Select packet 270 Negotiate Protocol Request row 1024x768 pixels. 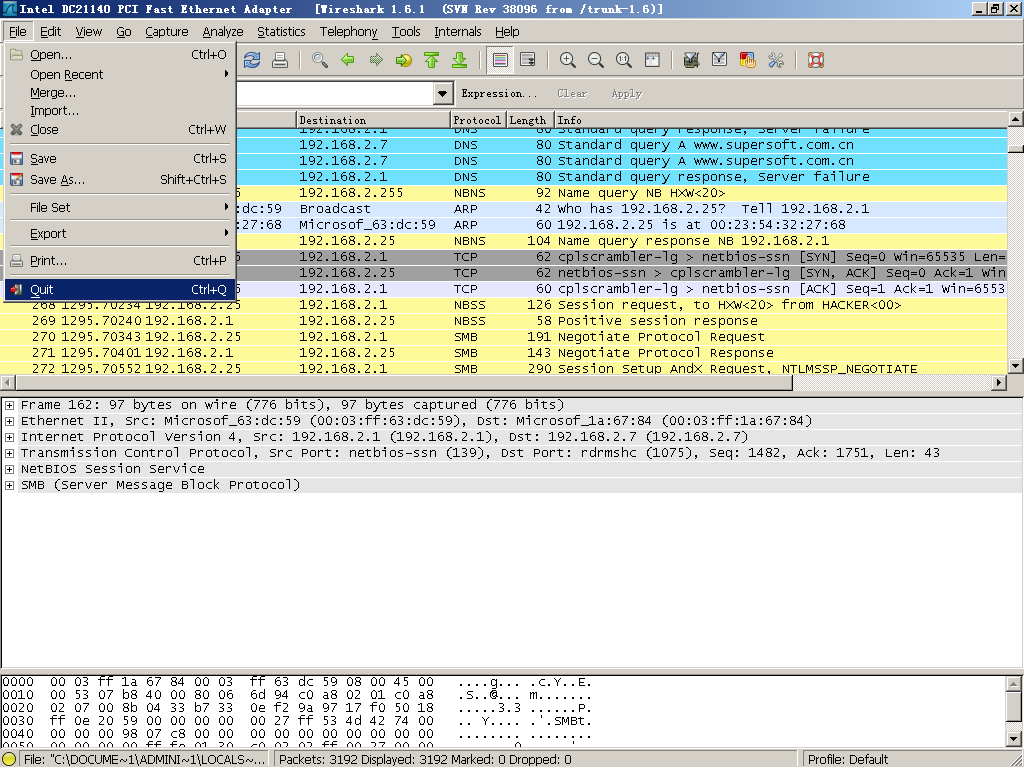(504, 337)
